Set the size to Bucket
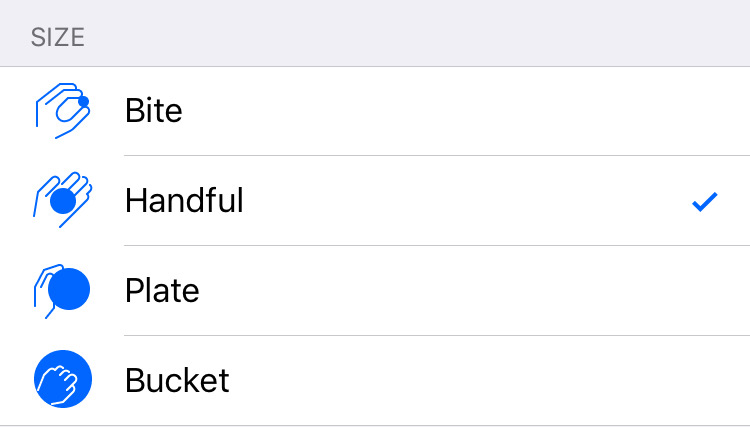The image size is (750, 427). pyautogui.click(x=375, y=380)
